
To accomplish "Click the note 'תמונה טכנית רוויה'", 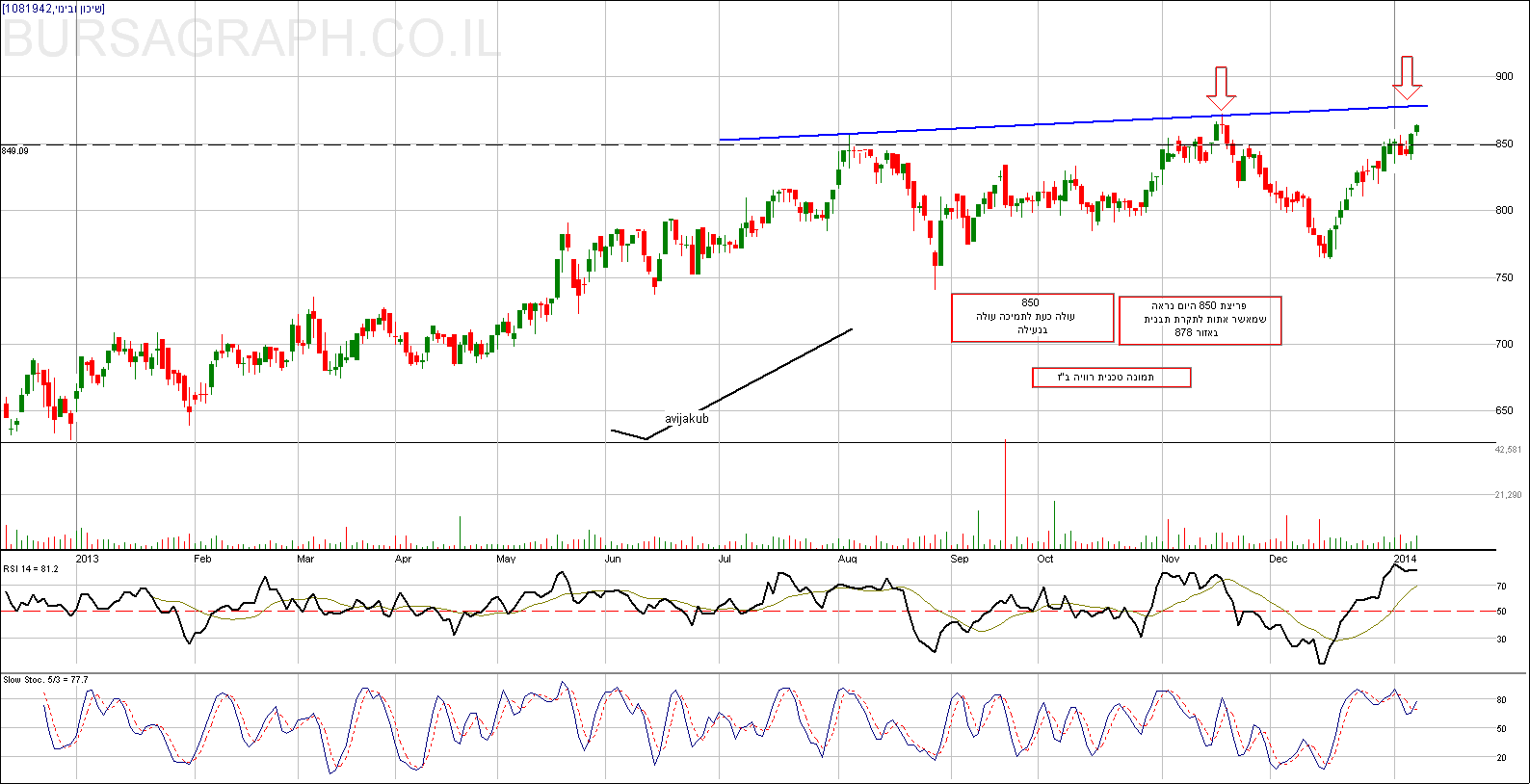I will (1105, 378).
